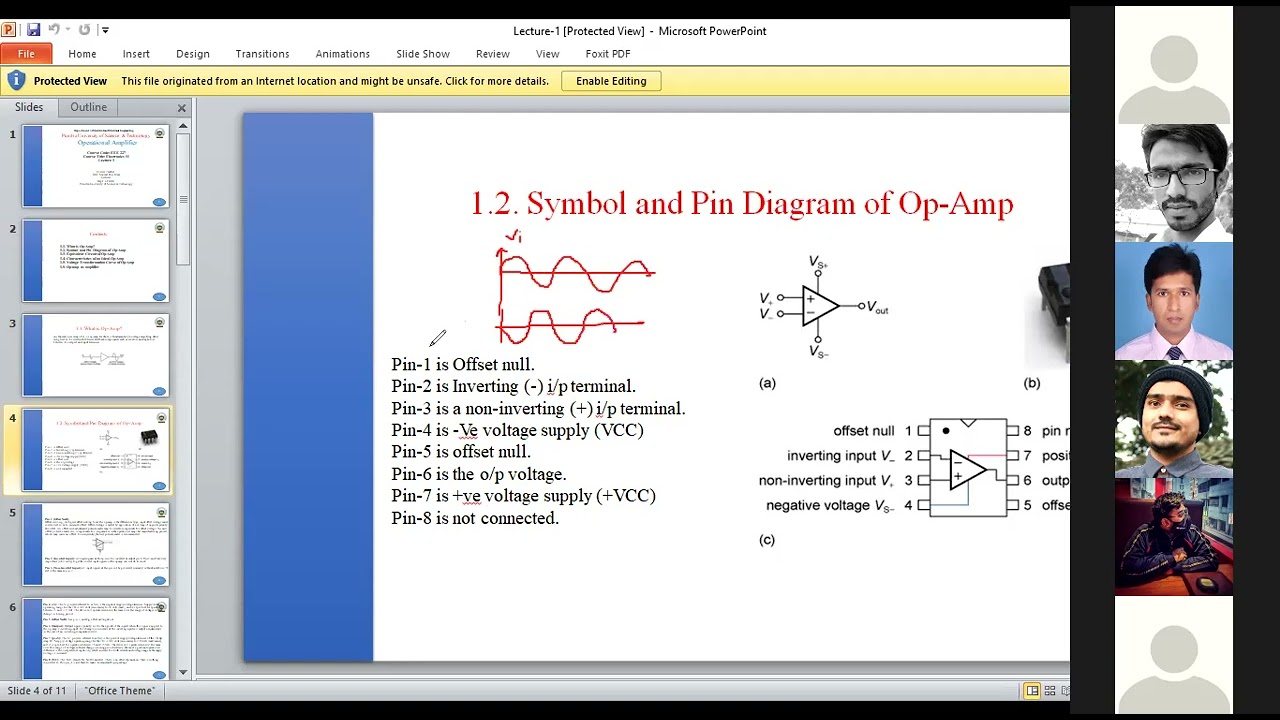Viewport: 1280px width, 720px height.
Task: Open the Slide Show ribbon tab
Action: 423,54
